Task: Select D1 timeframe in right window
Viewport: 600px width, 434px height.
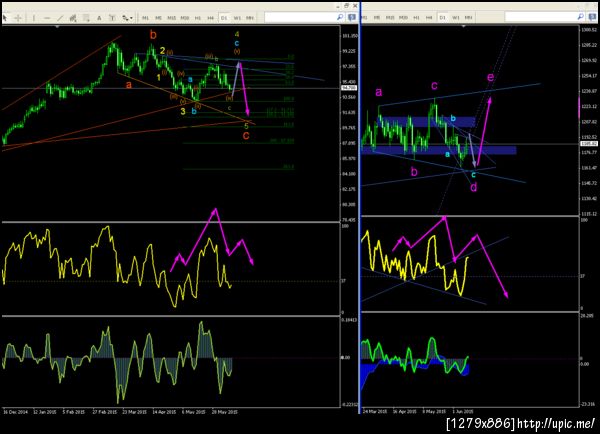Action: pyautogui.click(x=442, y=18)
